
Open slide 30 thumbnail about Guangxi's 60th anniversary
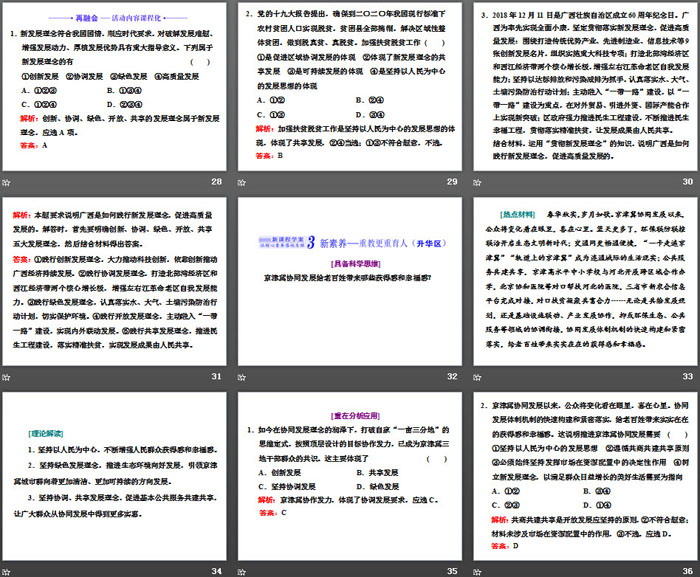point(584,87)
